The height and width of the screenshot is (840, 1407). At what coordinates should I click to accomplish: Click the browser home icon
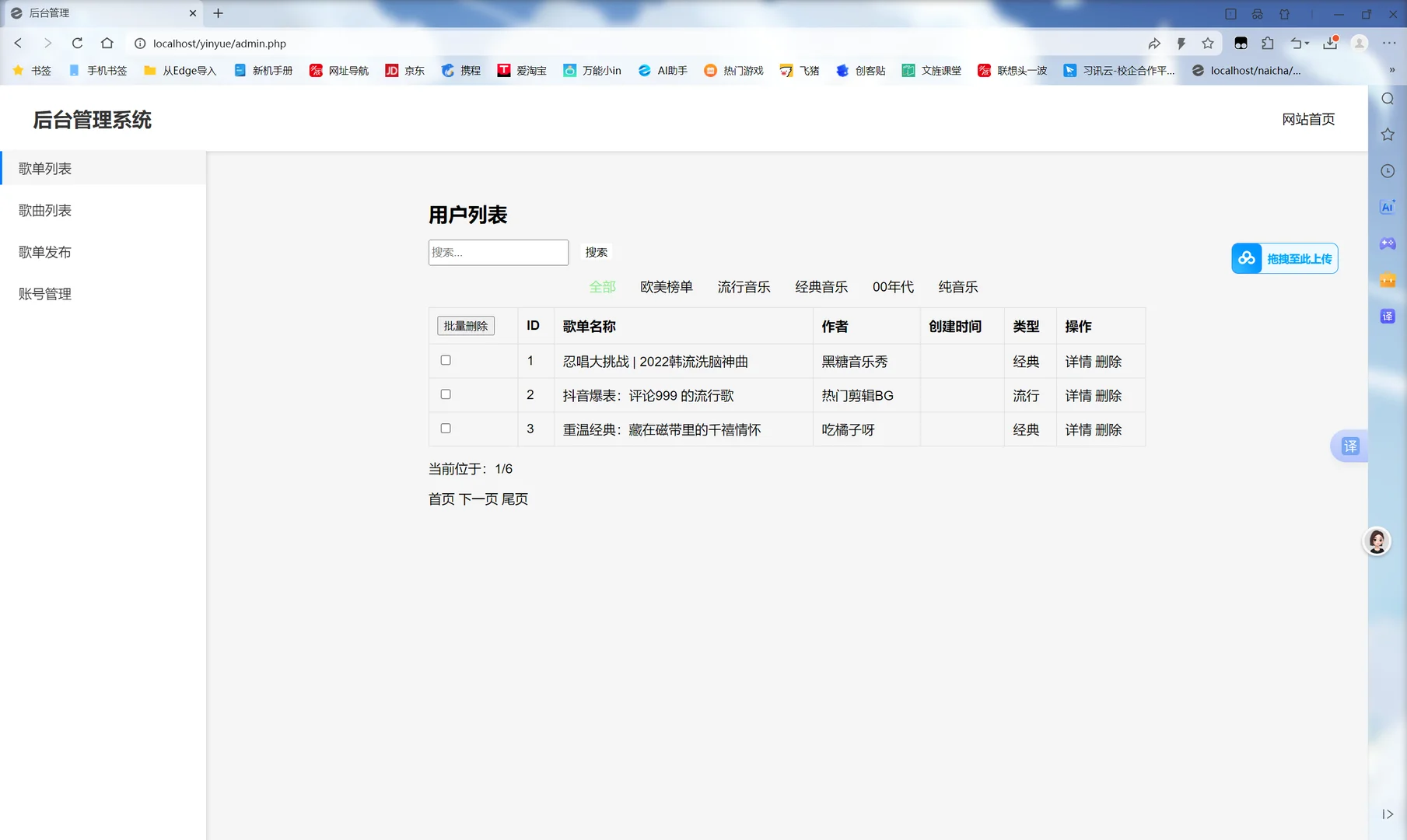click(x=108, y=43)
